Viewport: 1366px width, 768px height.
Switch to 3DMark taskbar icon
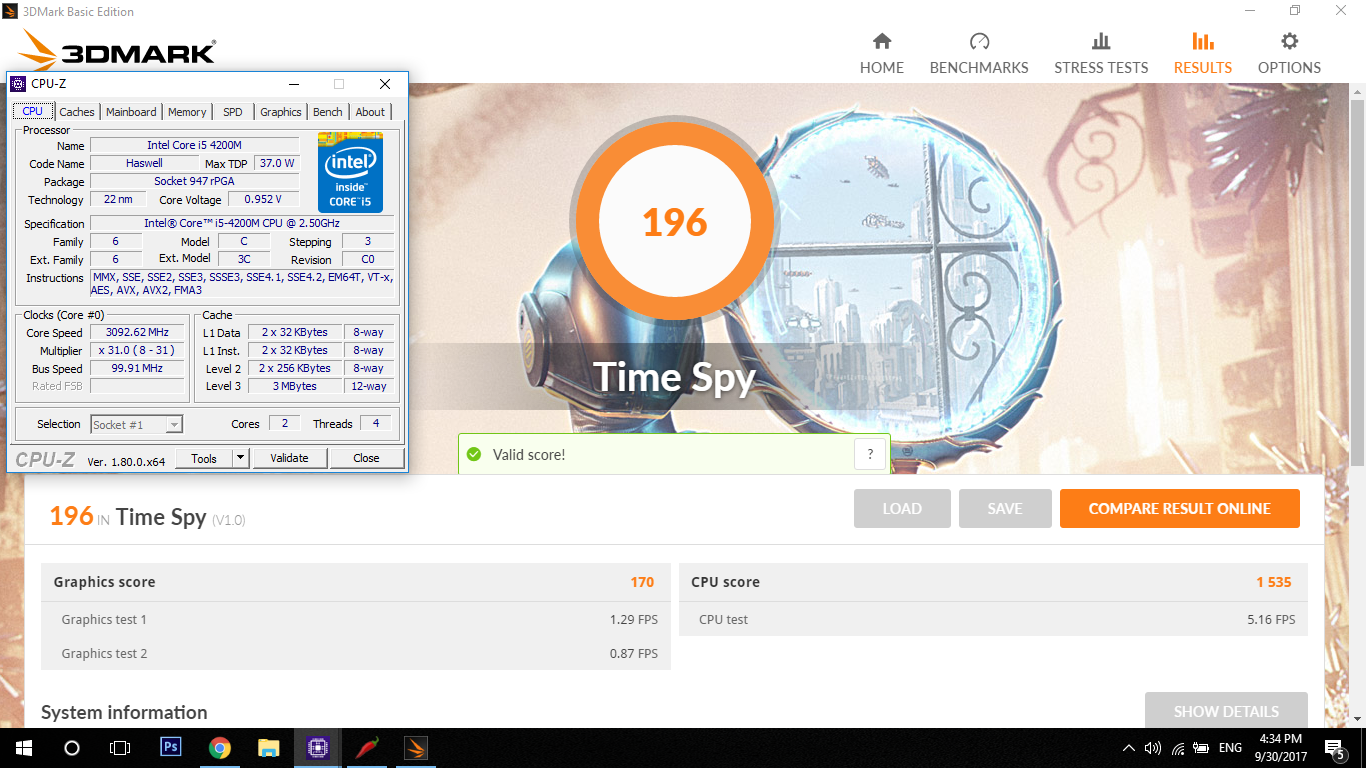(416, 747)
